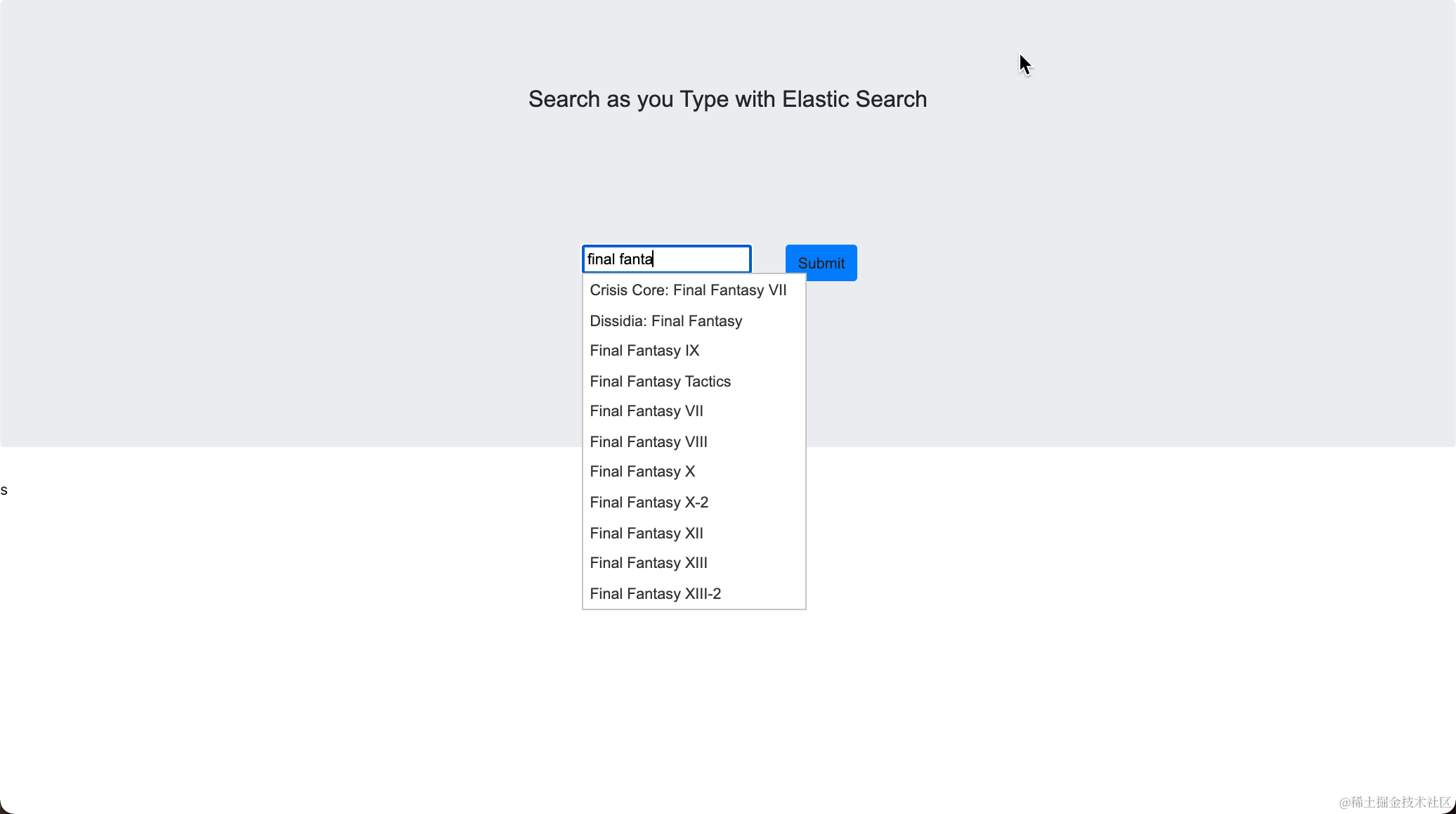
Task: Click the word 'with' in the page title
Action: 755,99
